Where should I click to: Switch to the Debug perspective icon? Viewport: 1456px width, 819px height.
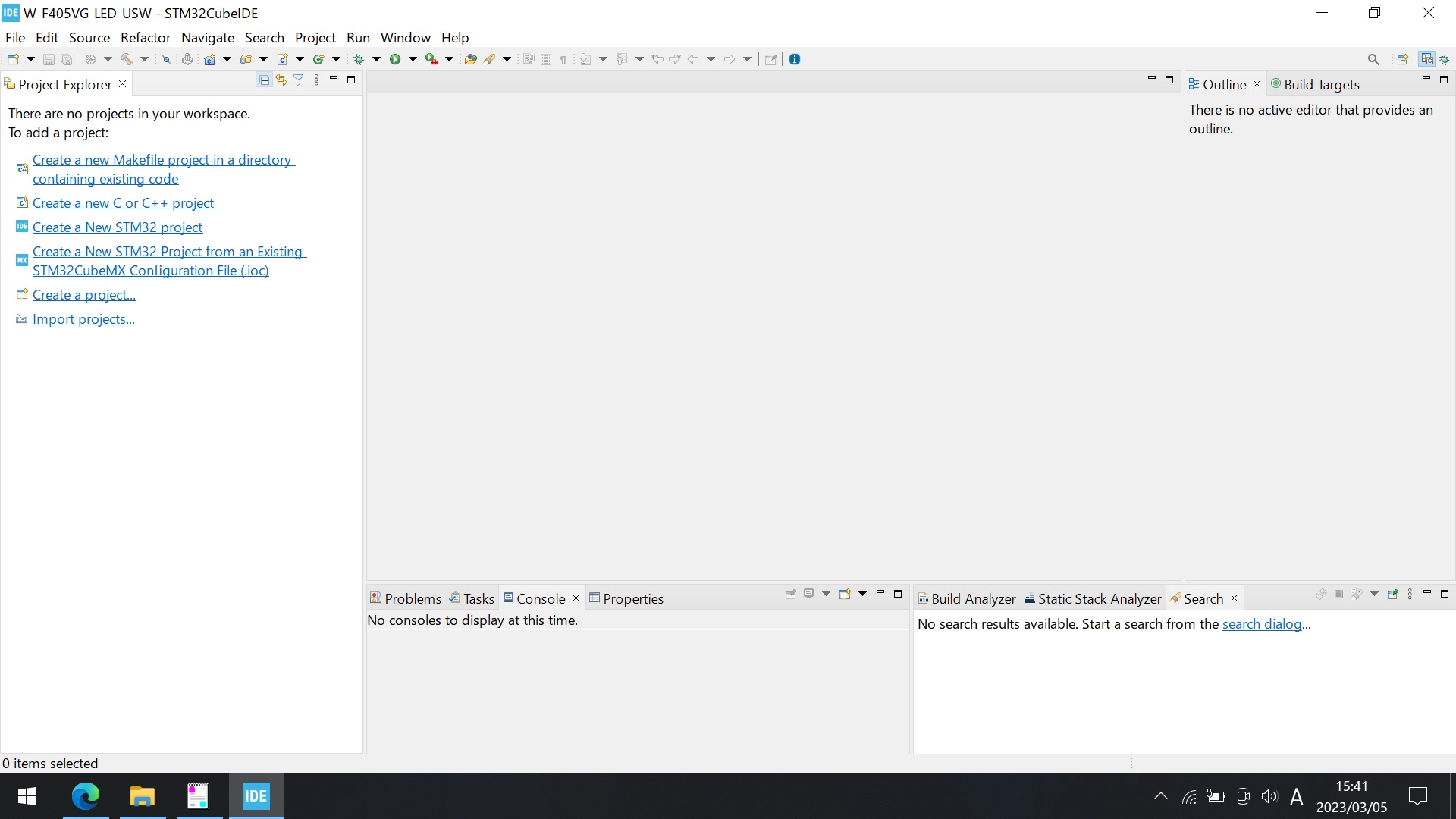pos(1445,59)
